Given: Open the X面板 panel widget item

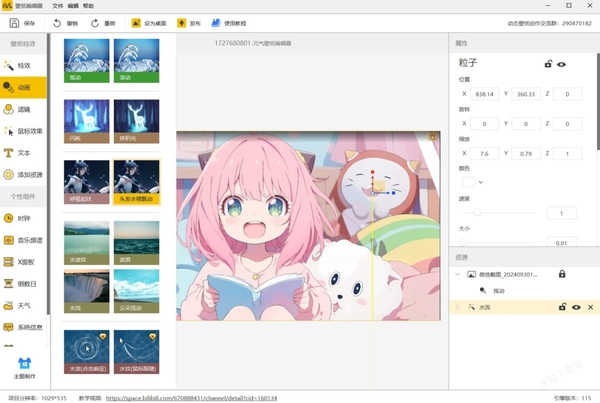Looking at the screenshot, I should [x=23, y=262].
